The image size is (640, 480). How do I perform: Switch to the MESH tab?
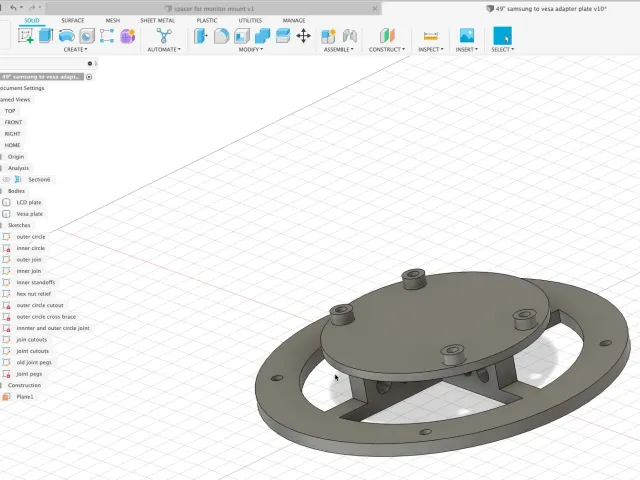pyautogui.click(x=113, y=20)
